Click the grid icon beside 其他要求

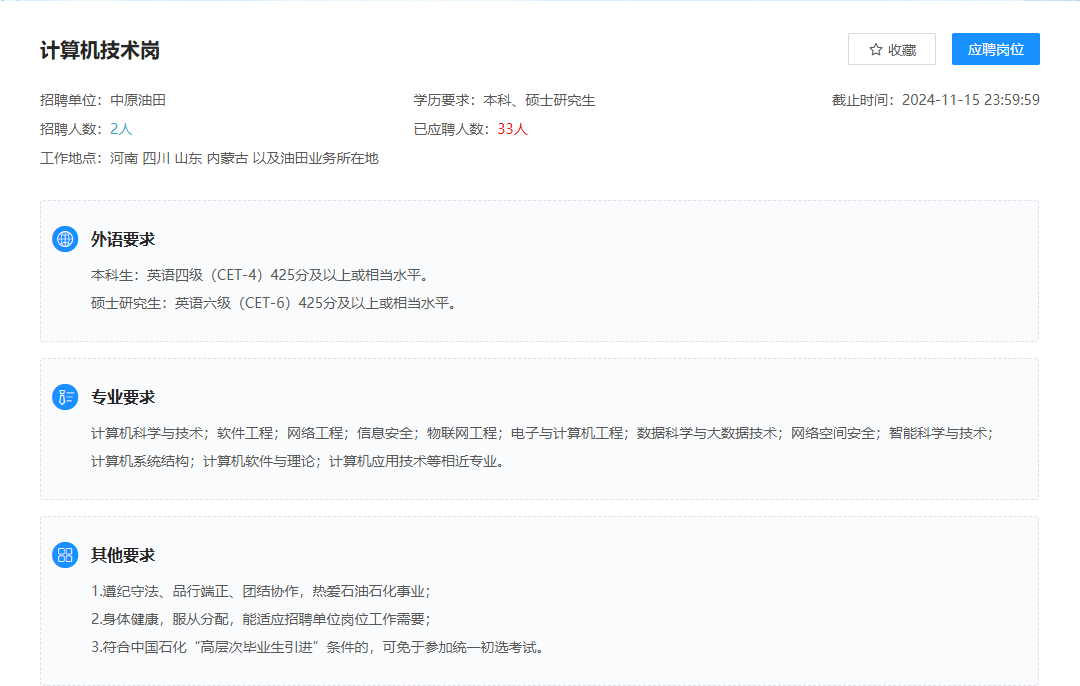pos(65,553)
